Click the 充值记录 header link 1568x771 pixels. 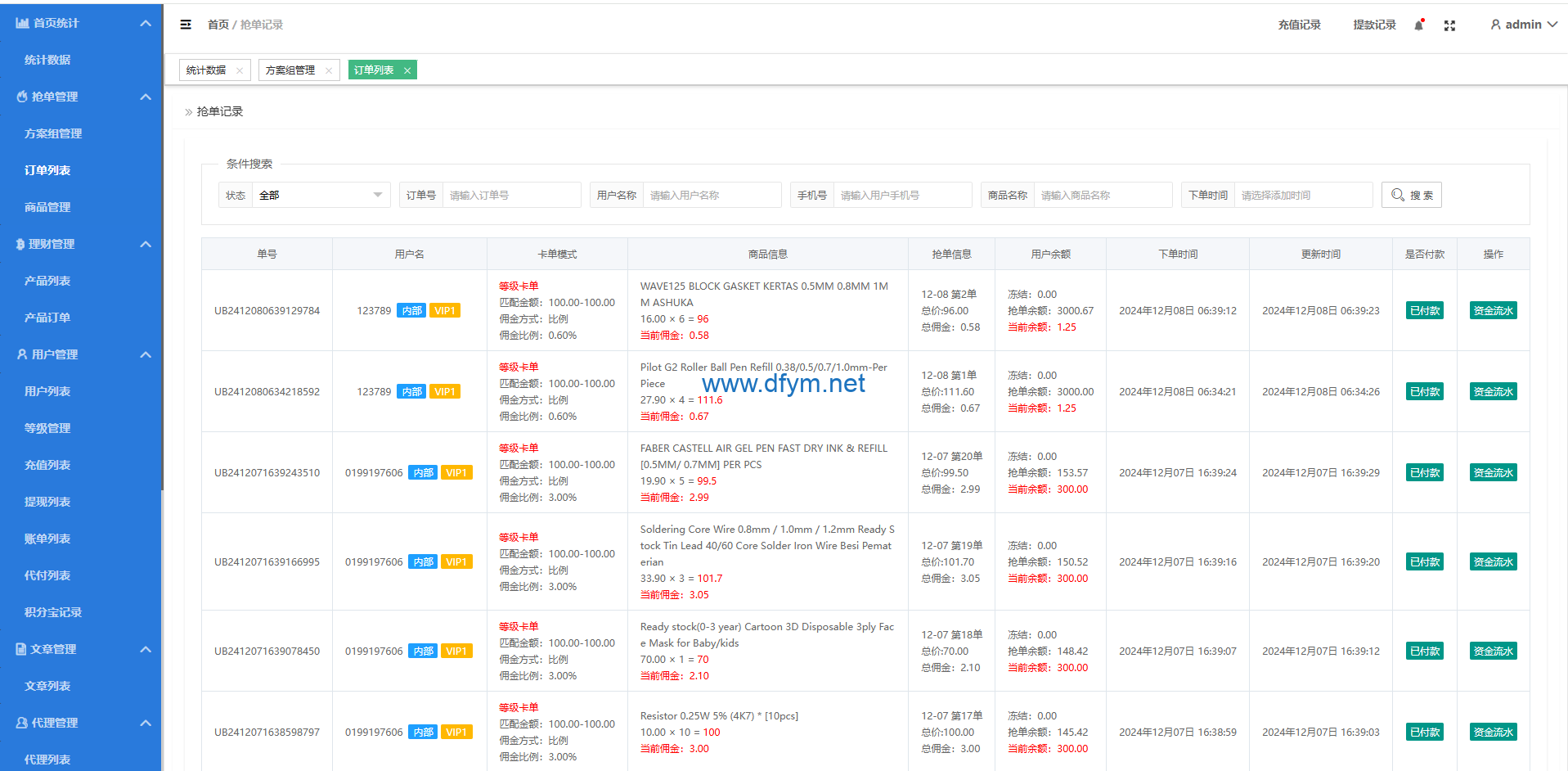pos(1300,25)
